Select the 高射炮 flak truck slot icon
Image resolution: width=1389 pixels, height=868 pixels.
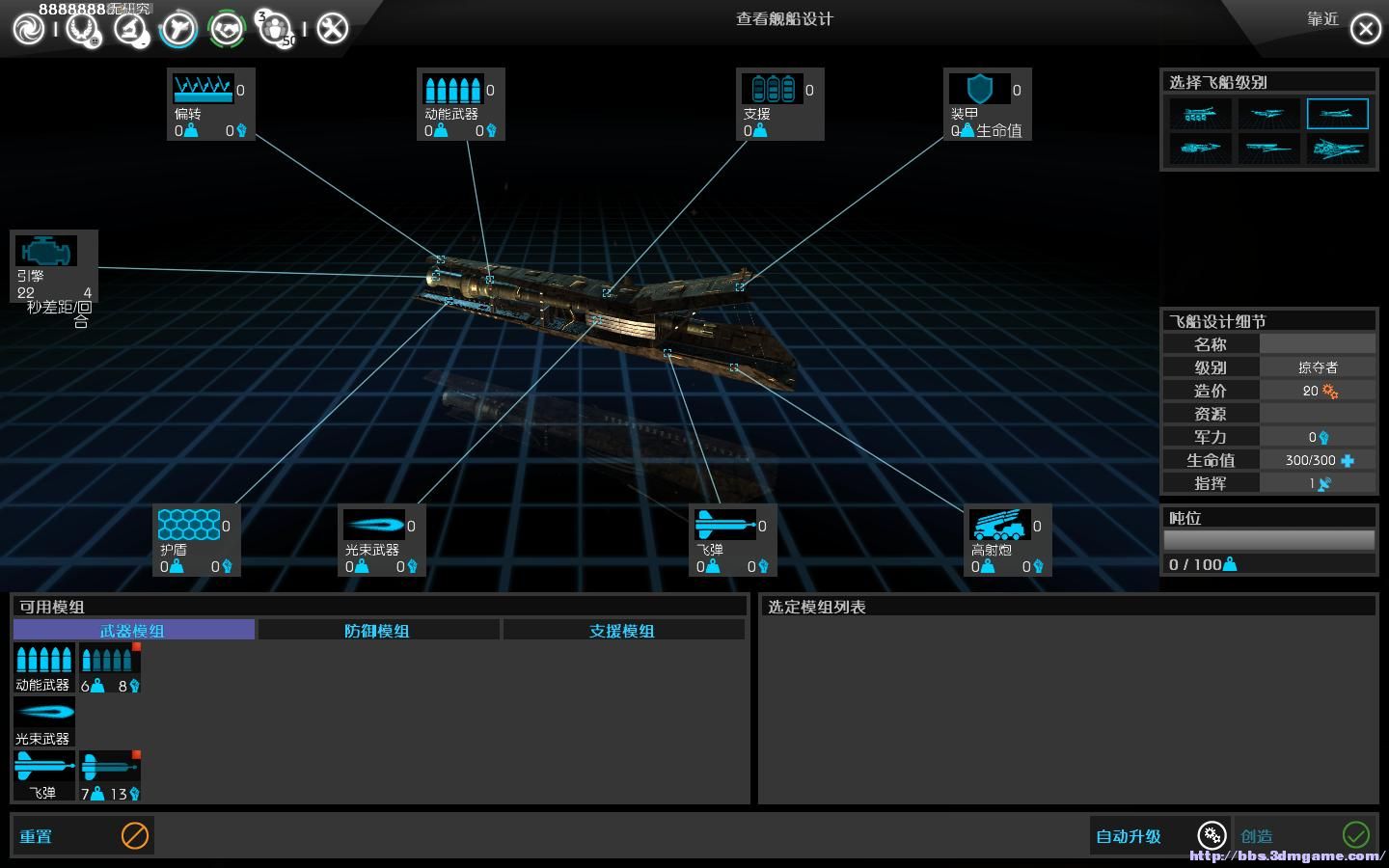[1000, 525]
